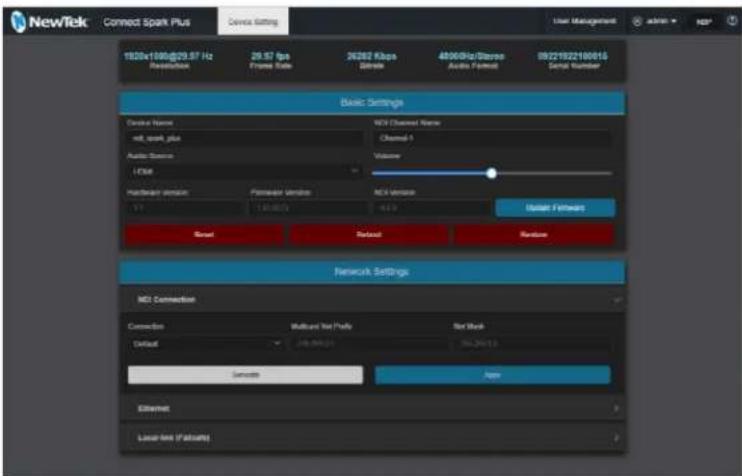
Task: Click the Device Name input field
Action: pyautogui.click(x=245, y=138)
